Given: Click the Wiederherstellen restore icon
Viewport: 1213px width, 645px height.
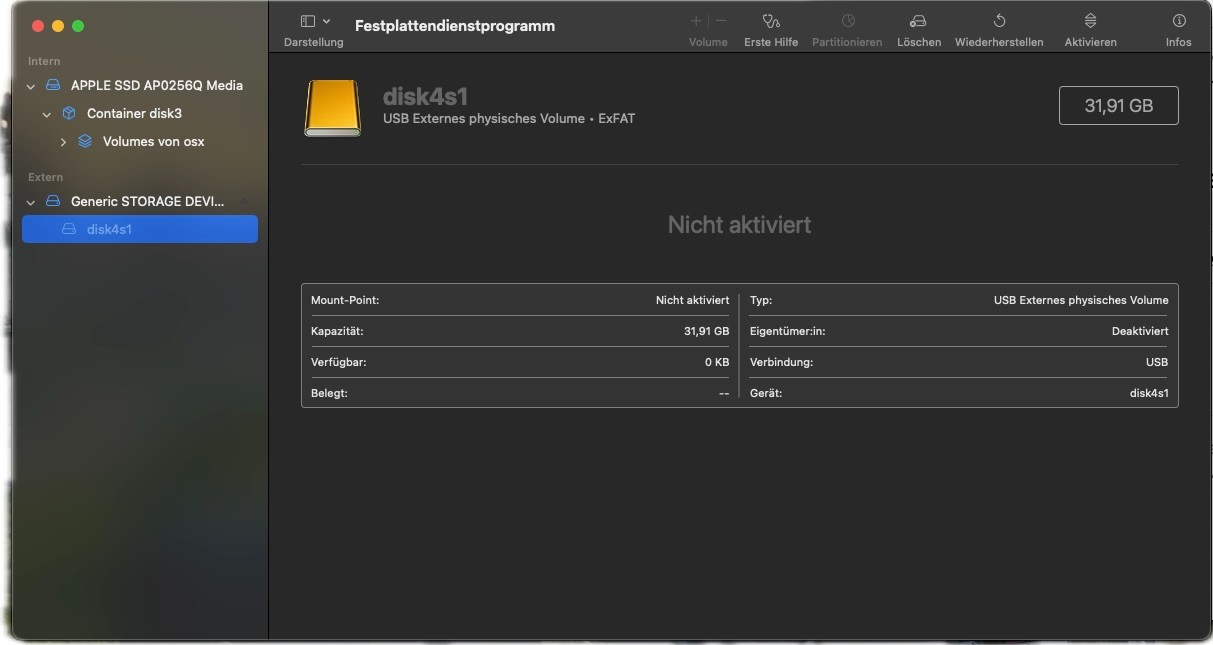Looking at the screenshot, I should pyautogui.click(x=999, y=21).
